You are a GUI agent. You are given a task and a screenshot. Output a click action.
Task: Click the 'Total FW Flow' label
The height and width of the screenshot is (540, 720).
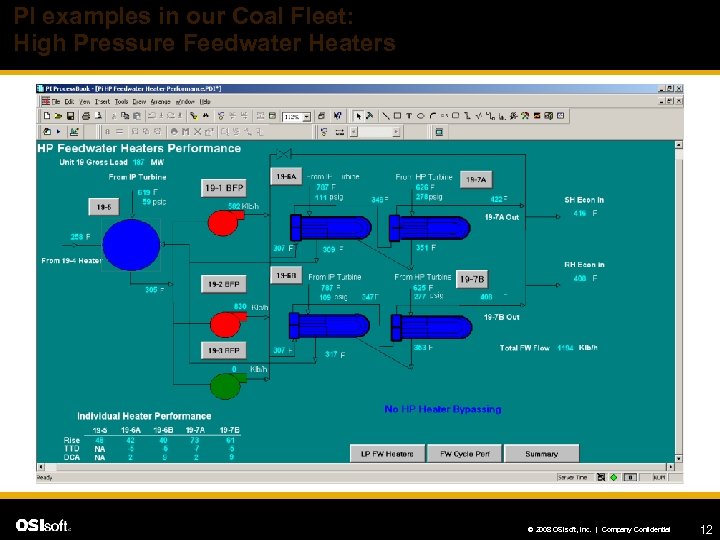tap(524, 348)
